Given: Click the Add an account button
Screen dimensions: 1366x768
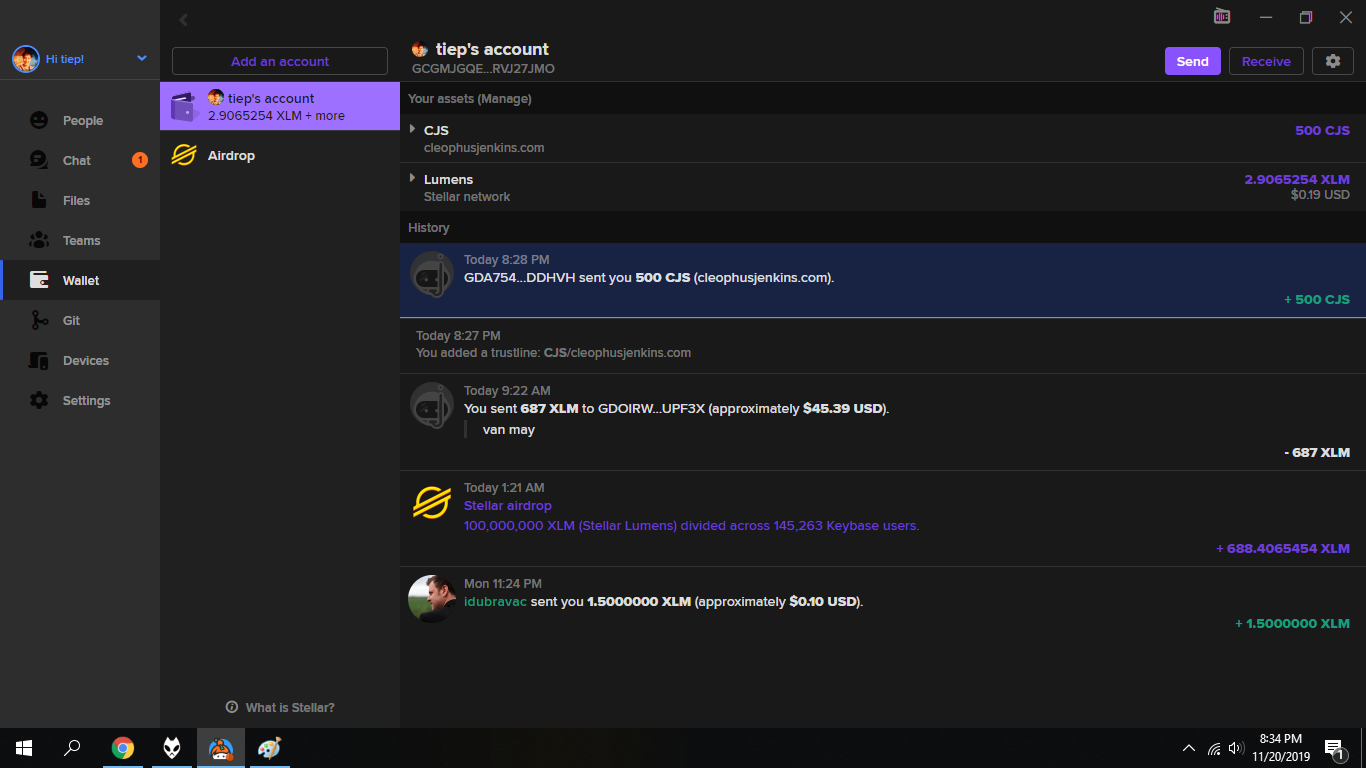Looking at the screenshot, I should (x=280, y=61).
